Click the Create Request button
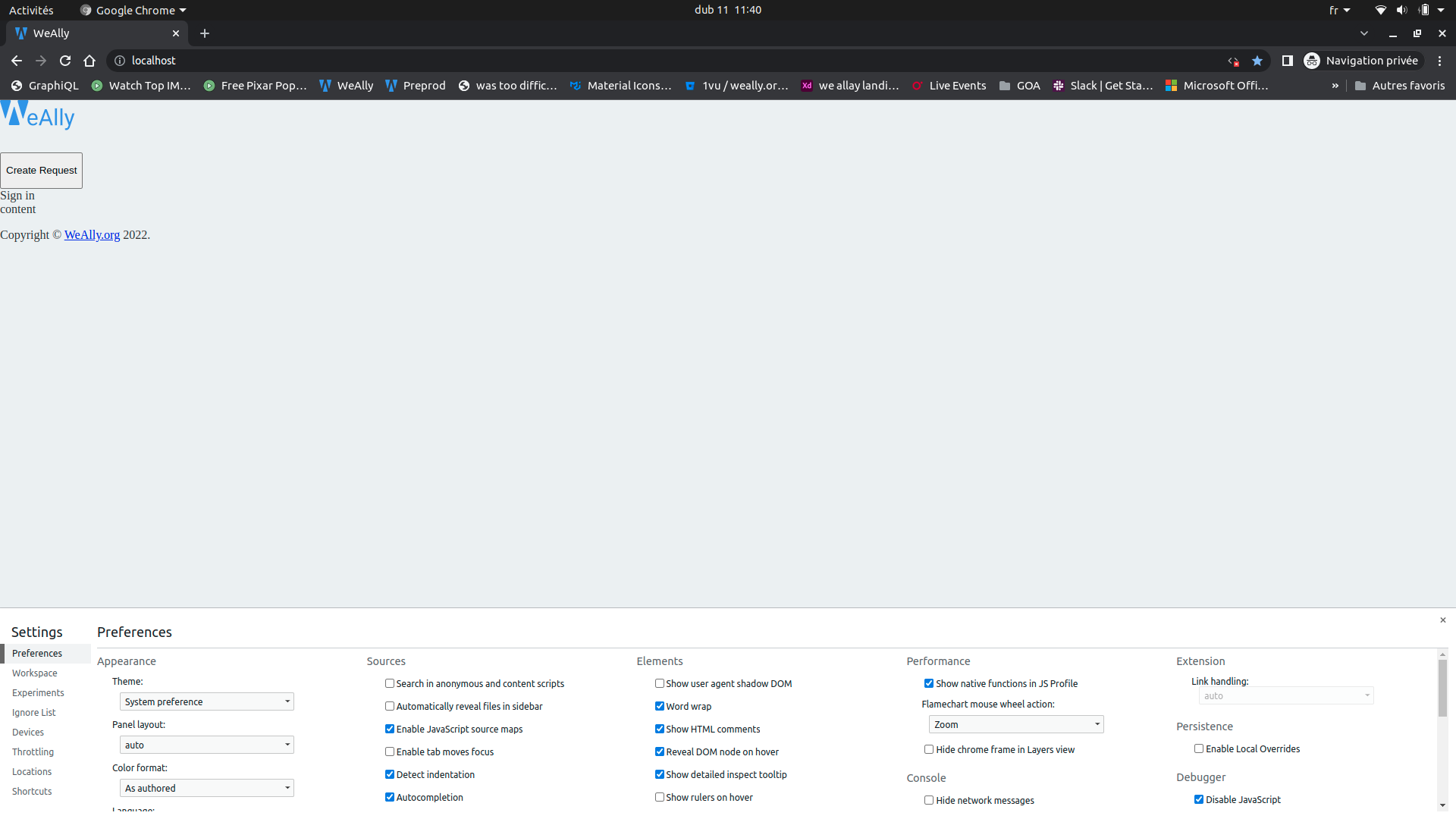Viewport: 1456px width, 819px height. pyautogui.click(x=41, y=170)
